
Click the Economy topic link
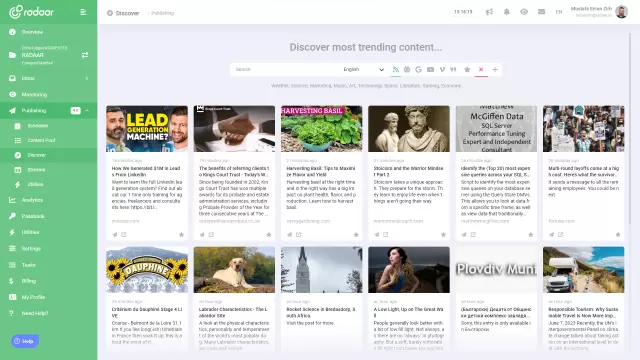tap(451, 86)
